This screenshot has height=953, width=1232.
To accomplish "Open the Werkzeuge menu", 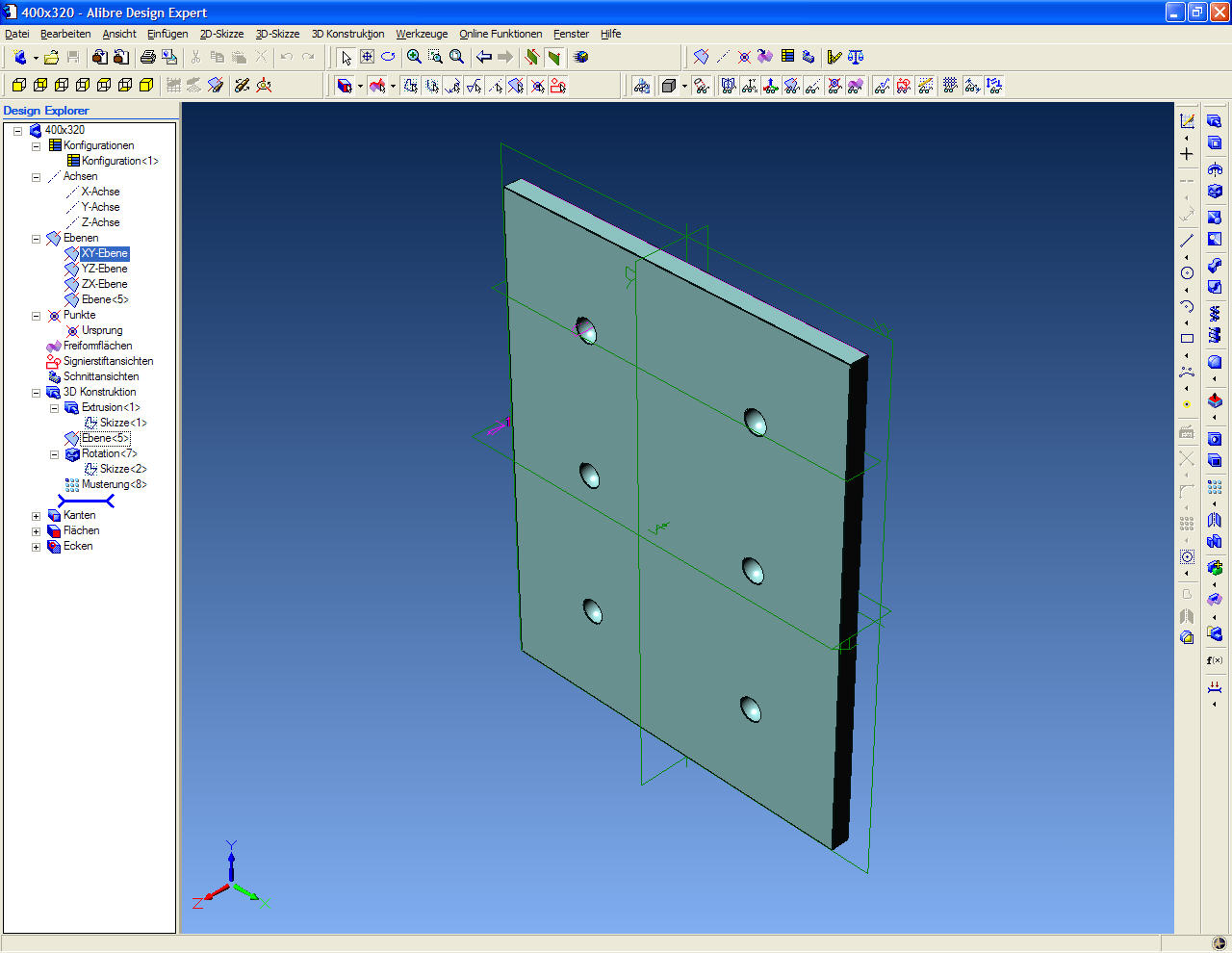I will click(x=422, y=34).
